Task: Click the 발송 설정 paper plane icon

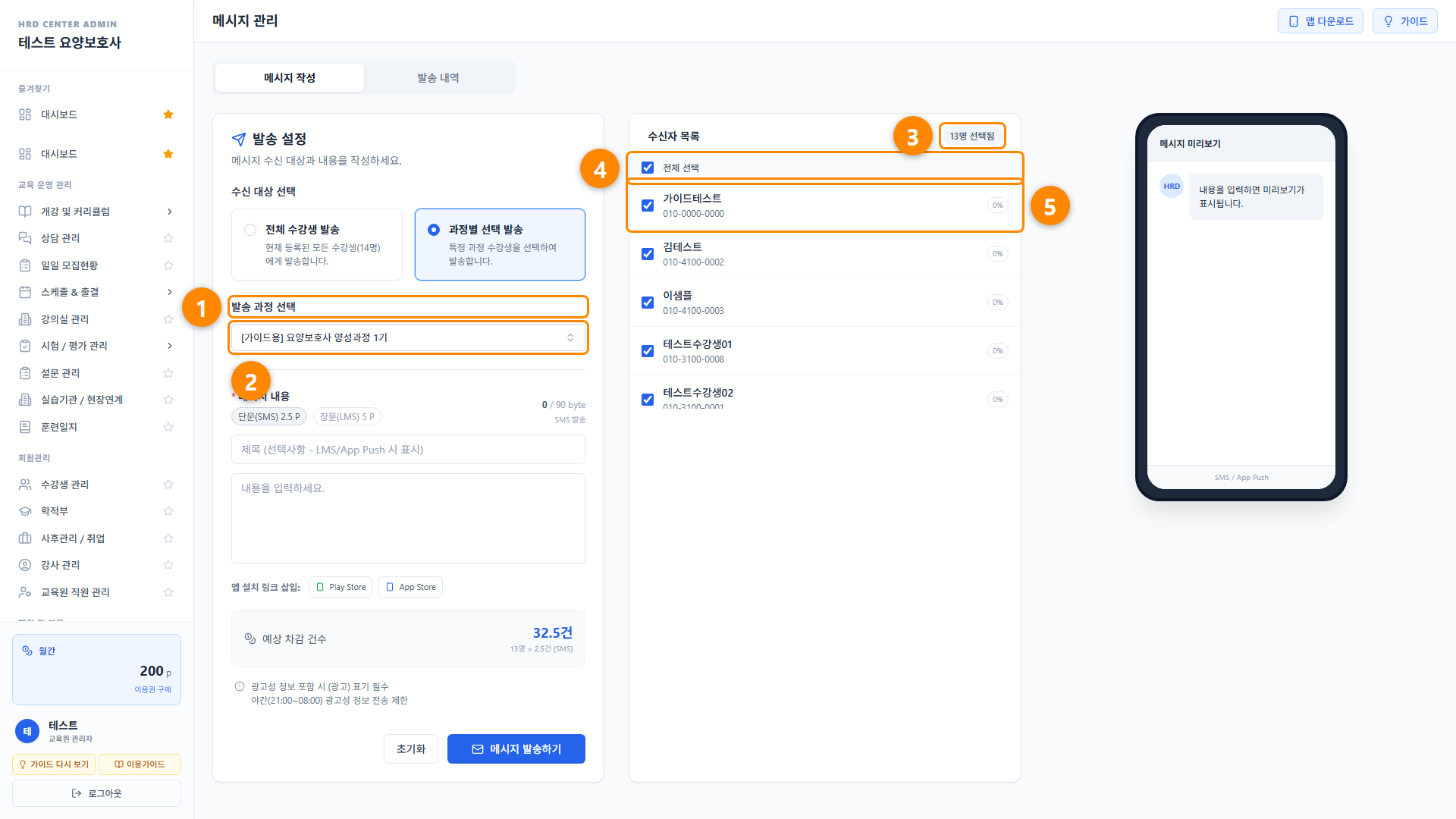Action: pos(239,139)
